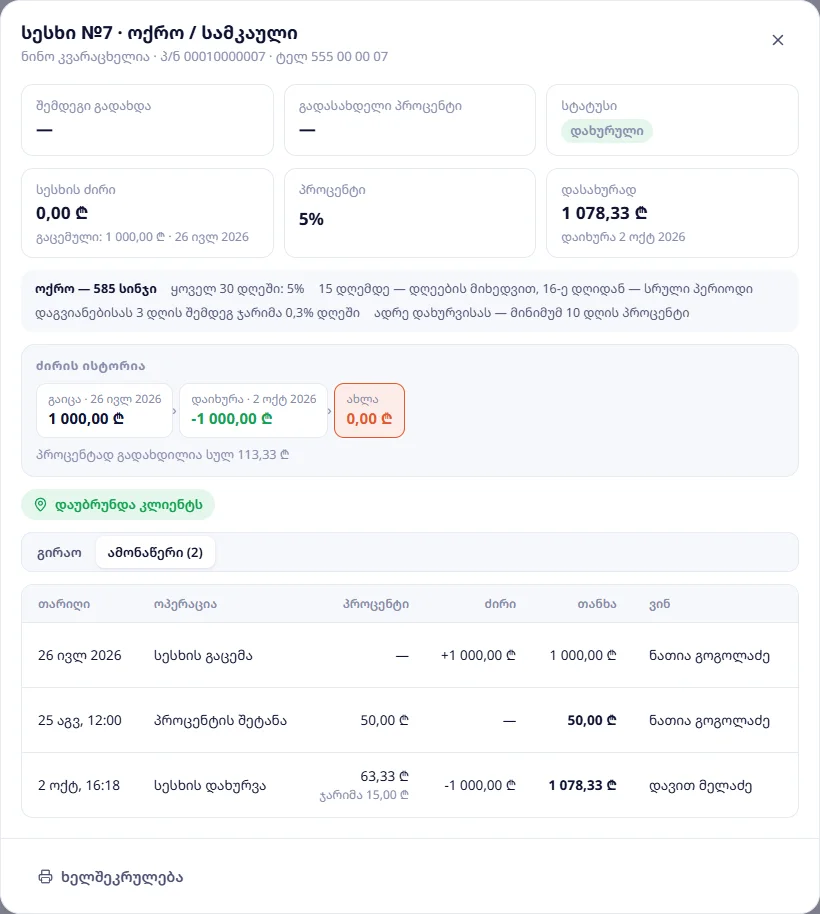This screenshot has width=820, height=914.
Task: Open the "გირაო" tab
Action: pyautogui.click(x=59, y=552)
